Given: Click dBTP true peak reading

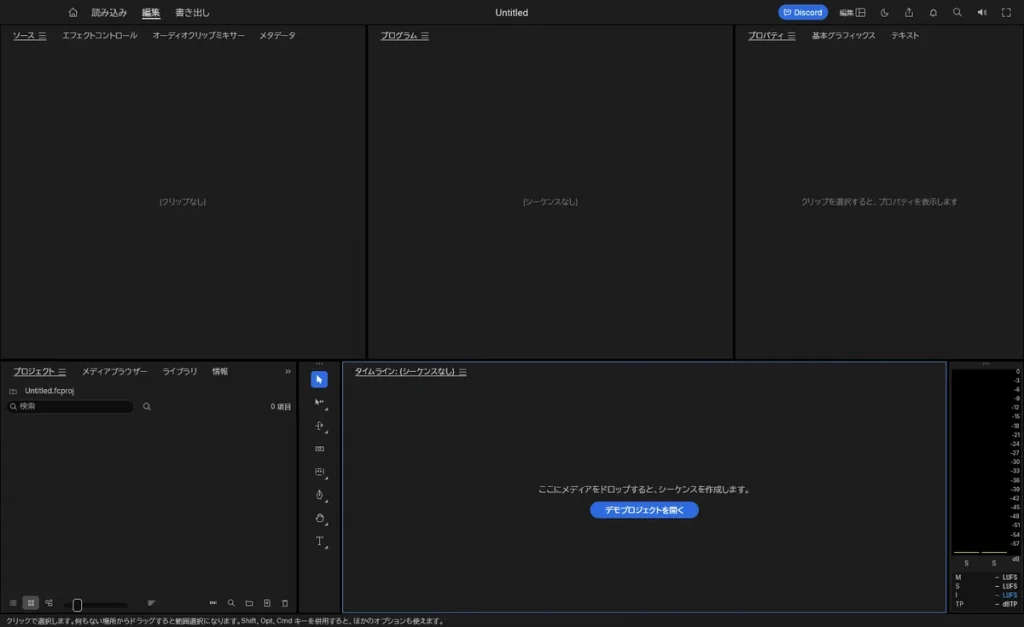Looking at the screenshot, I should pyautogui.click(x=1006, y=604).
